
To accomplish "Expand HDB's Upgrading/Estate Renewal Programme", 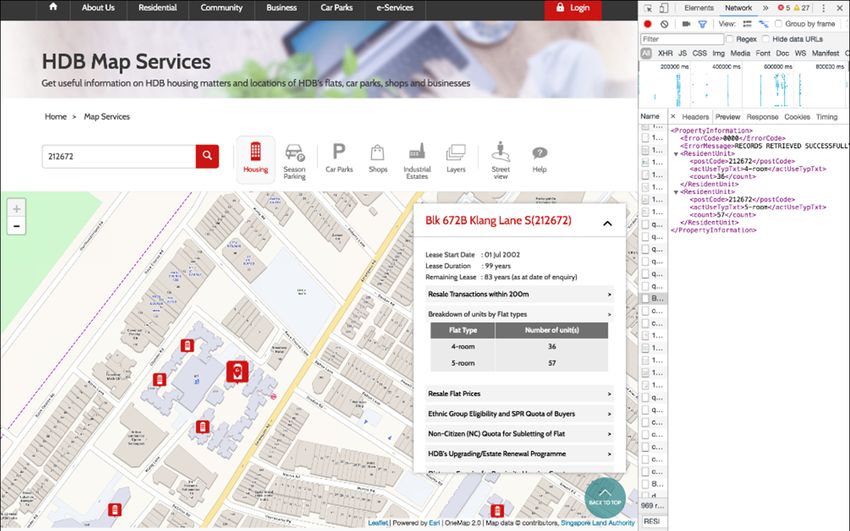I will [x=519, y=454].
